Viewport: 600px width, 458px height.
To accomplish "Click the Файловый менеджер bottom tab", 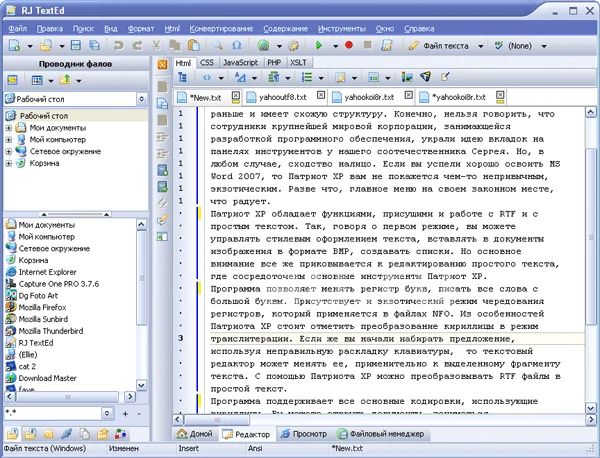I will [381, 434].
